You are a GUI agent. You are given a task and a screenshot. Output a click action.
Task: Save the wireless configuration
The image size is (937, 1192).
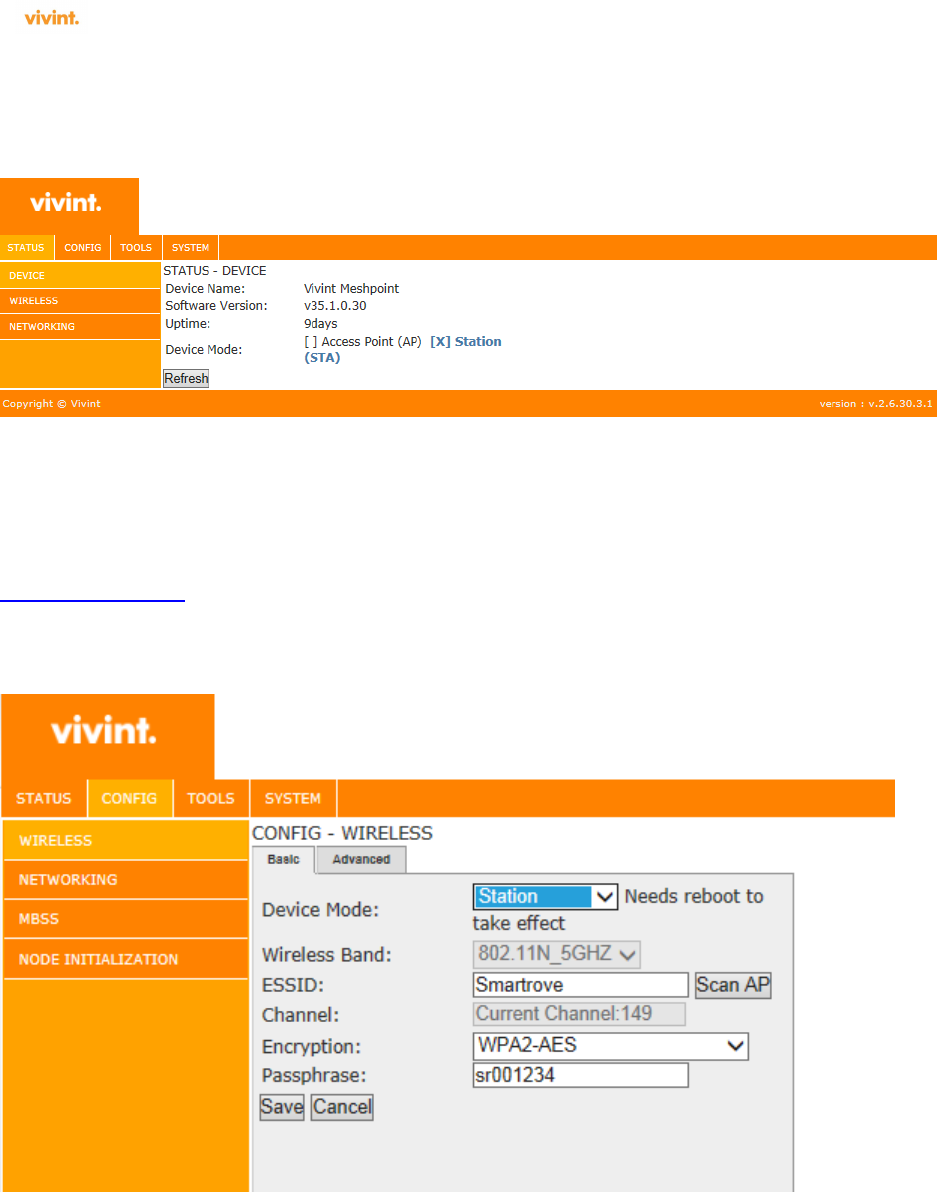coord(282,1107)
